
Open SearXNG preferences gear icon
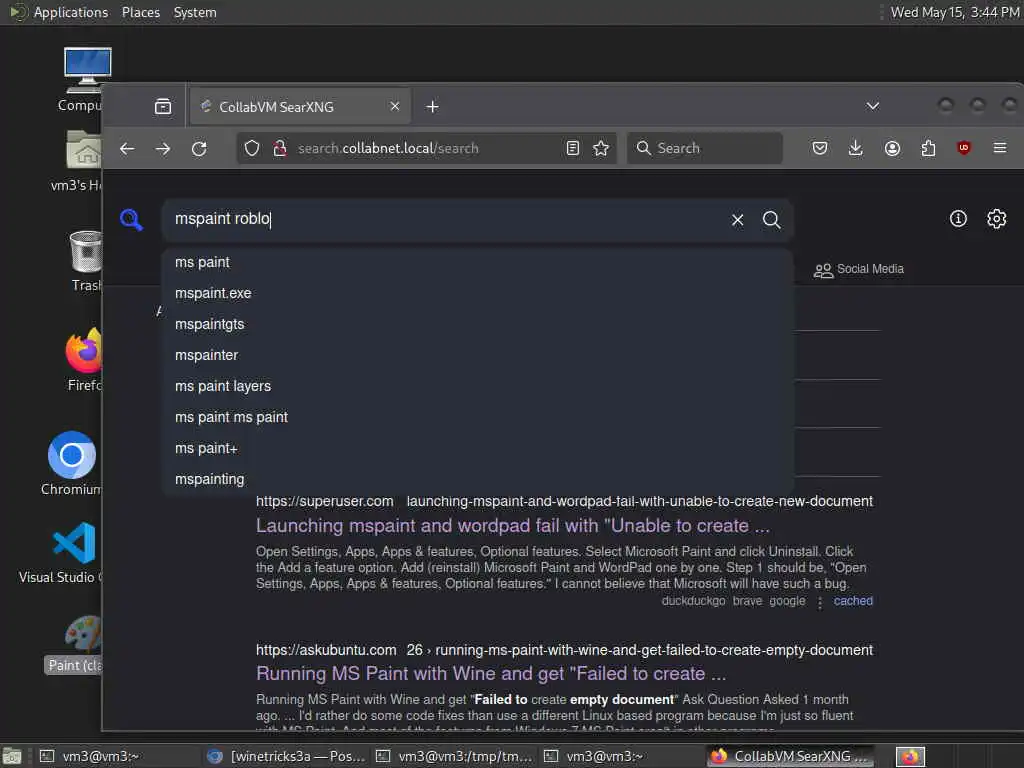pos(997,219)
